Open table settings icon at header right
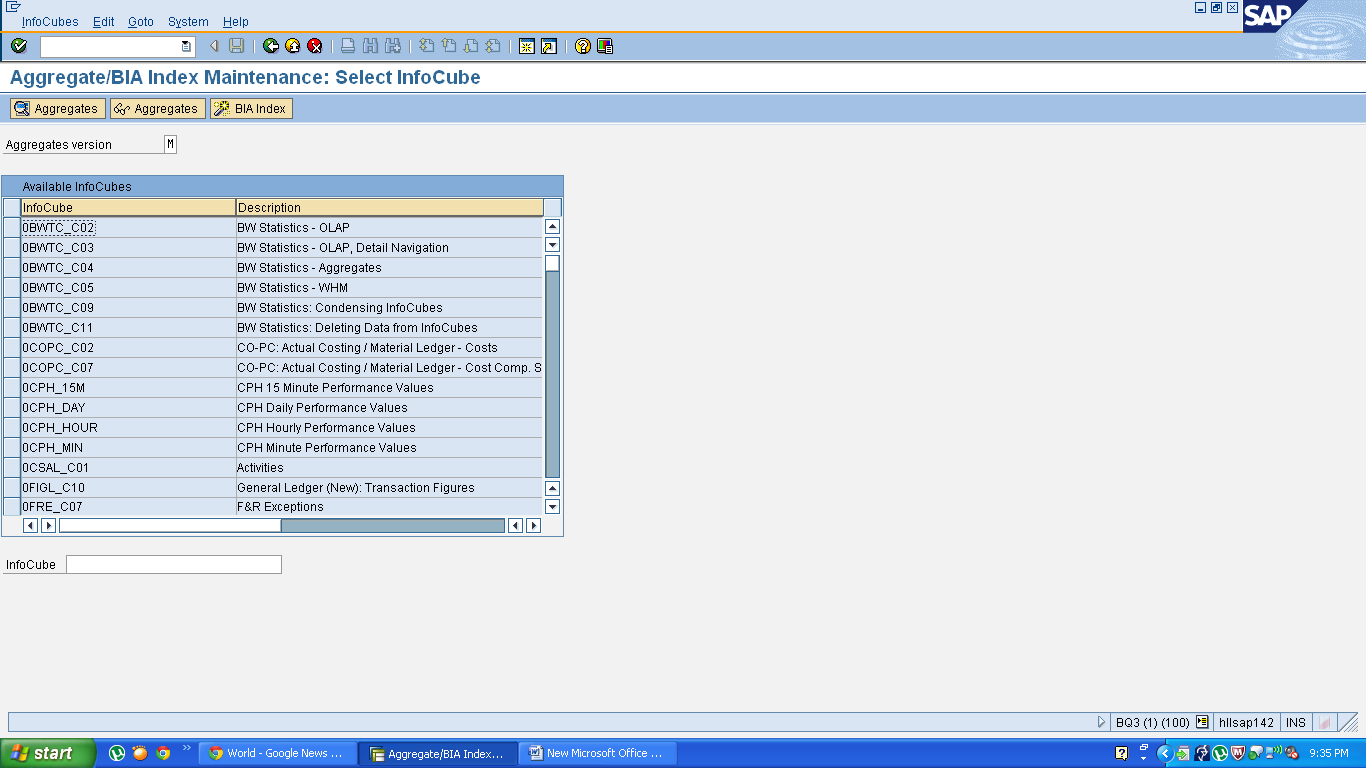This screenshot has width=1366, height=768. (552, 207)
